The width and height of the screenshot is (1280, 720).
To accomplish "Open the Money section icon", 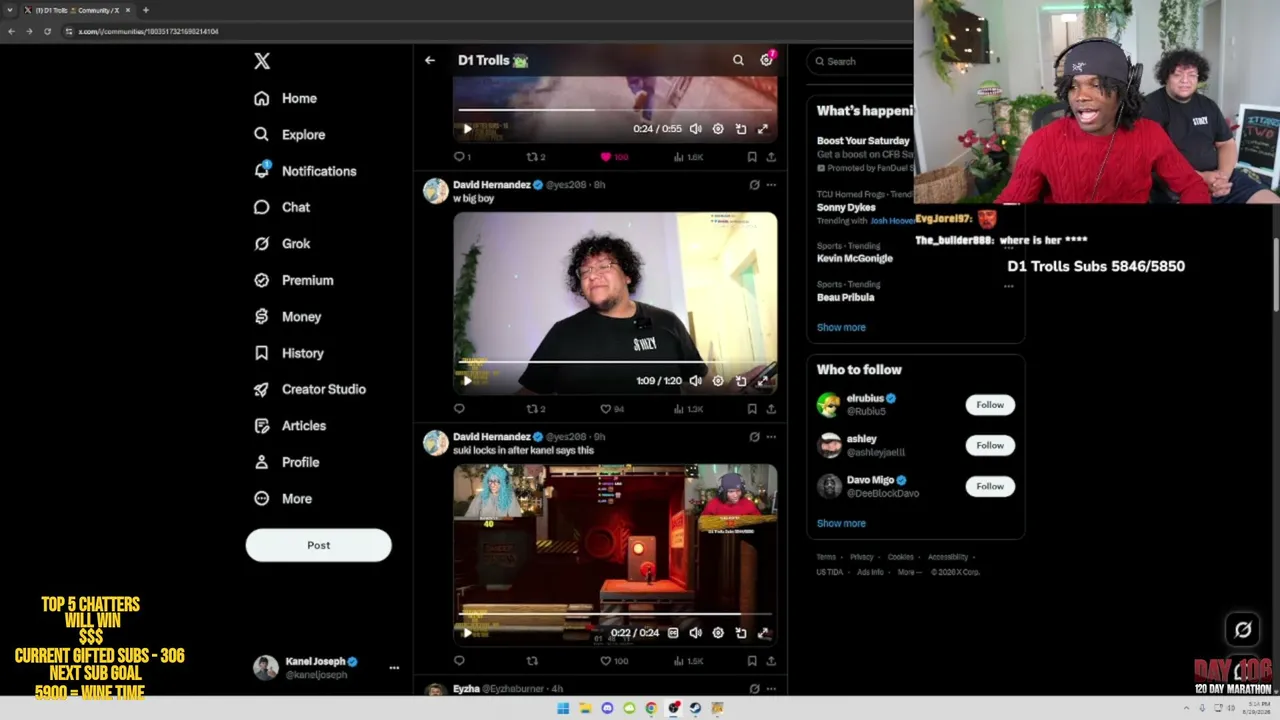I will 262,316.
